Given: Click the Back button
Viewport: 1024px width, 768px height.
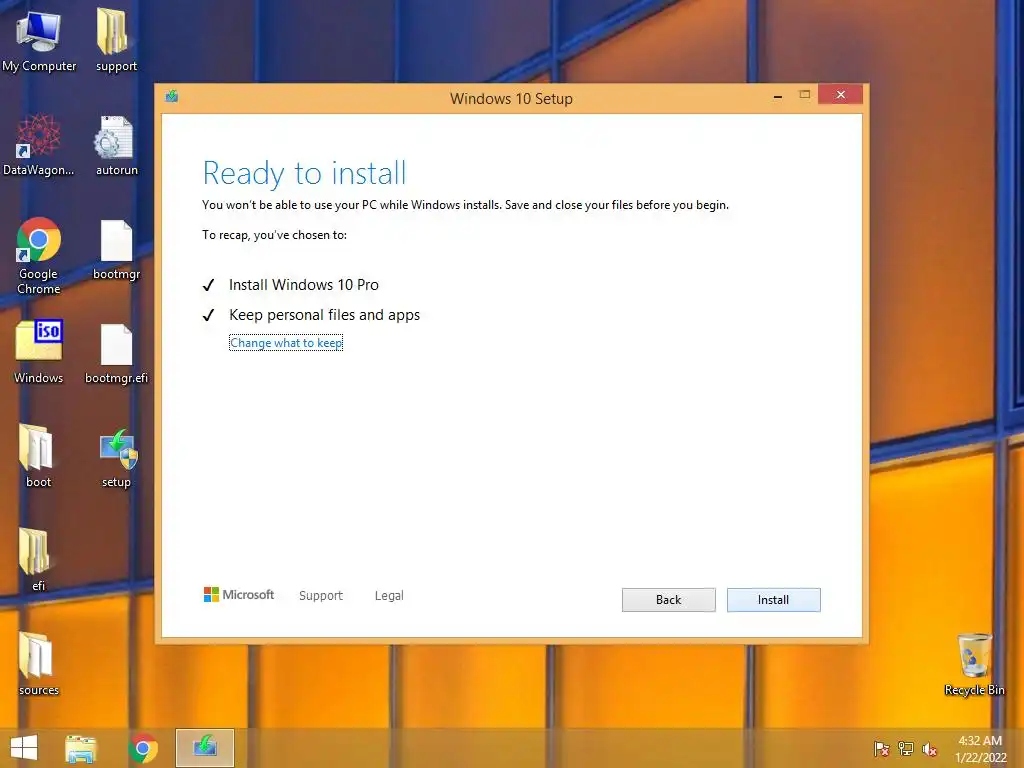Looking at the screenshot, I should coord(668,600).
